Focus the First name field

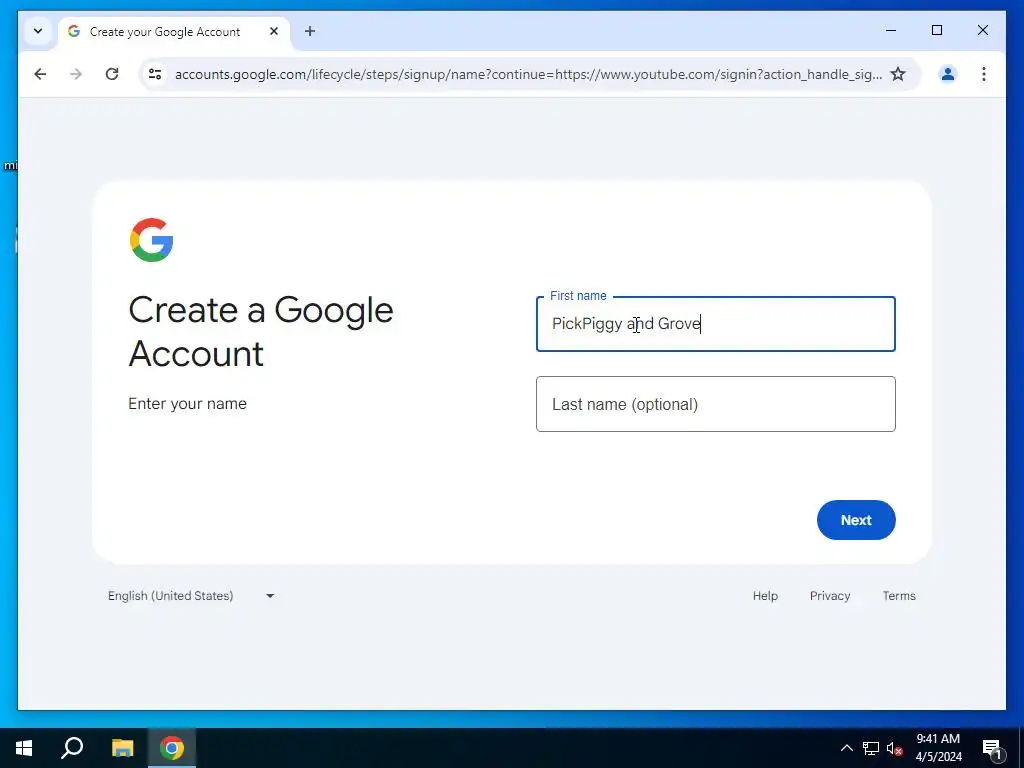[715, 324]
